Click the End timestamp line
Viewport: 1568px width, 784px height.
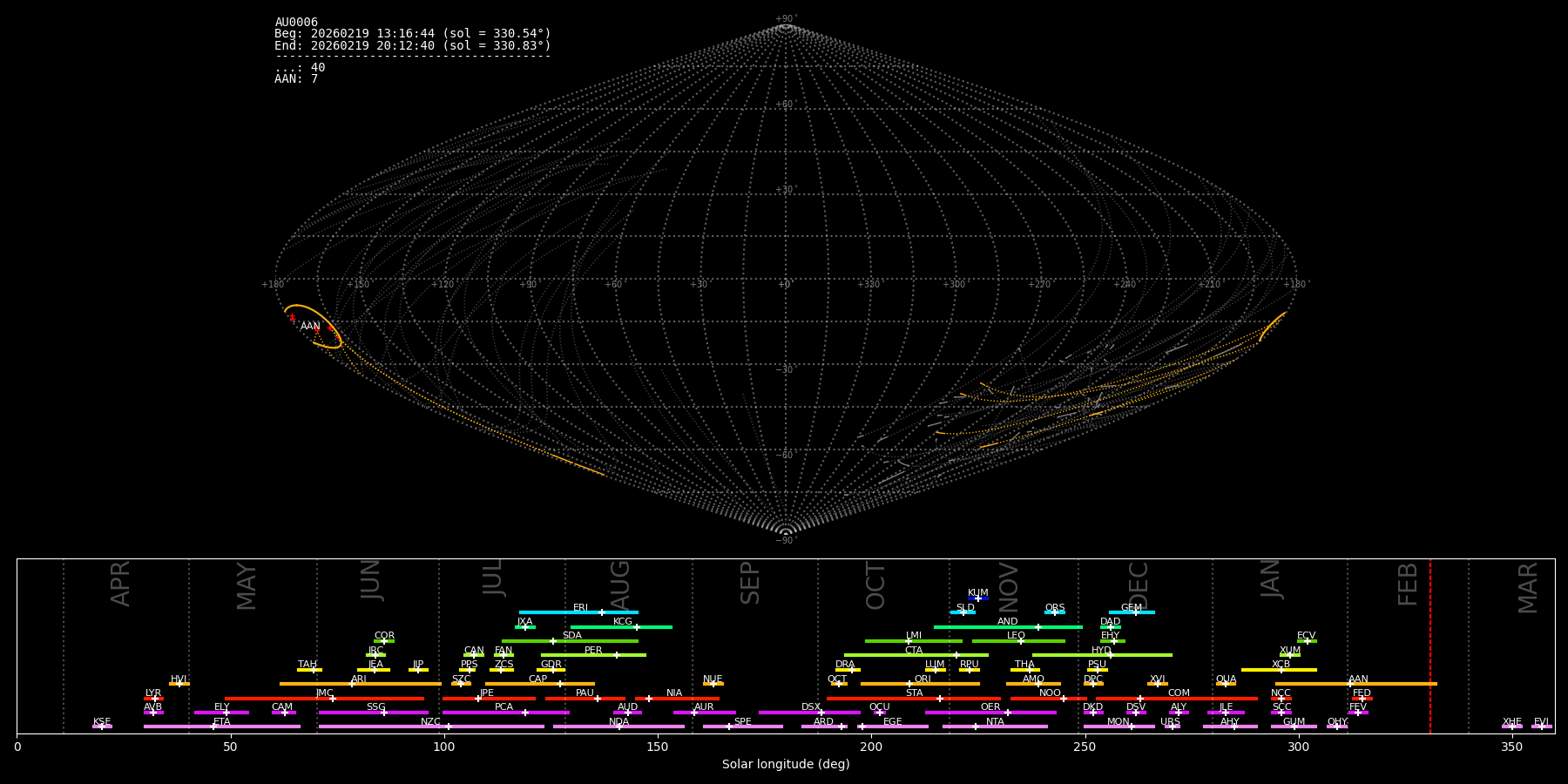[413, 45]
